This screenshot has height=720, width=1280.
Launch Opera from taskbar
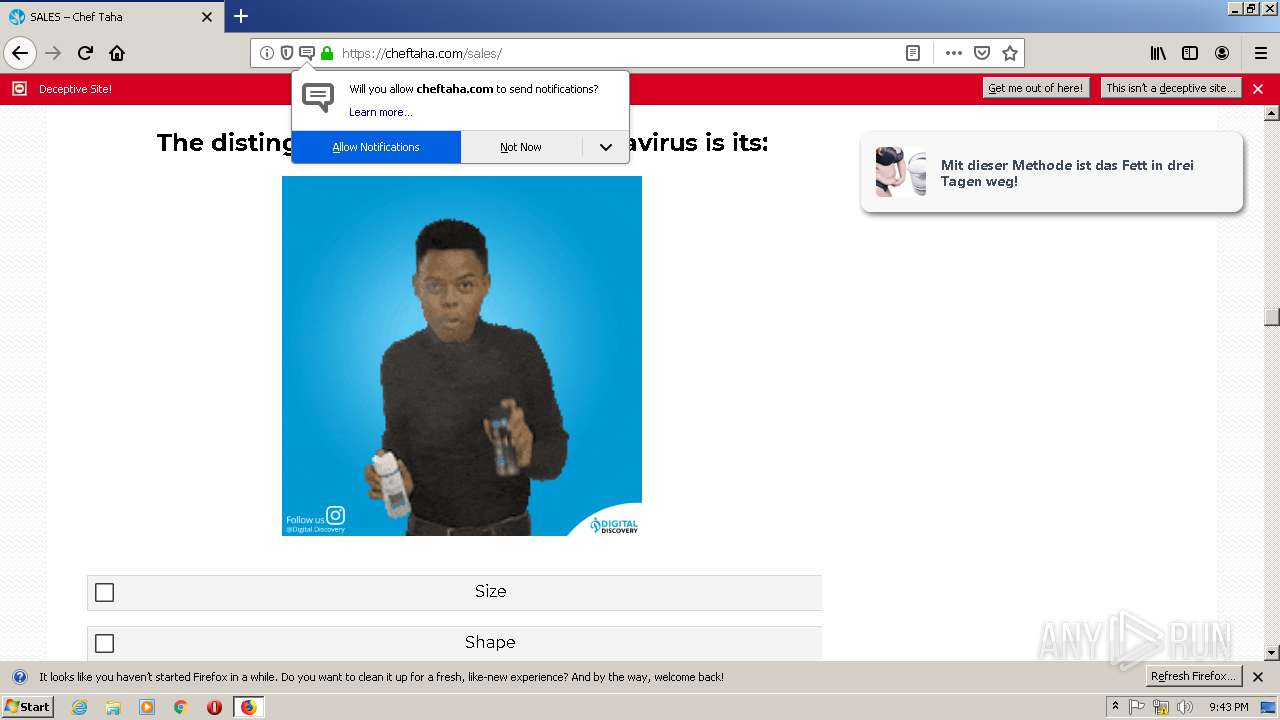click(214, 707)
